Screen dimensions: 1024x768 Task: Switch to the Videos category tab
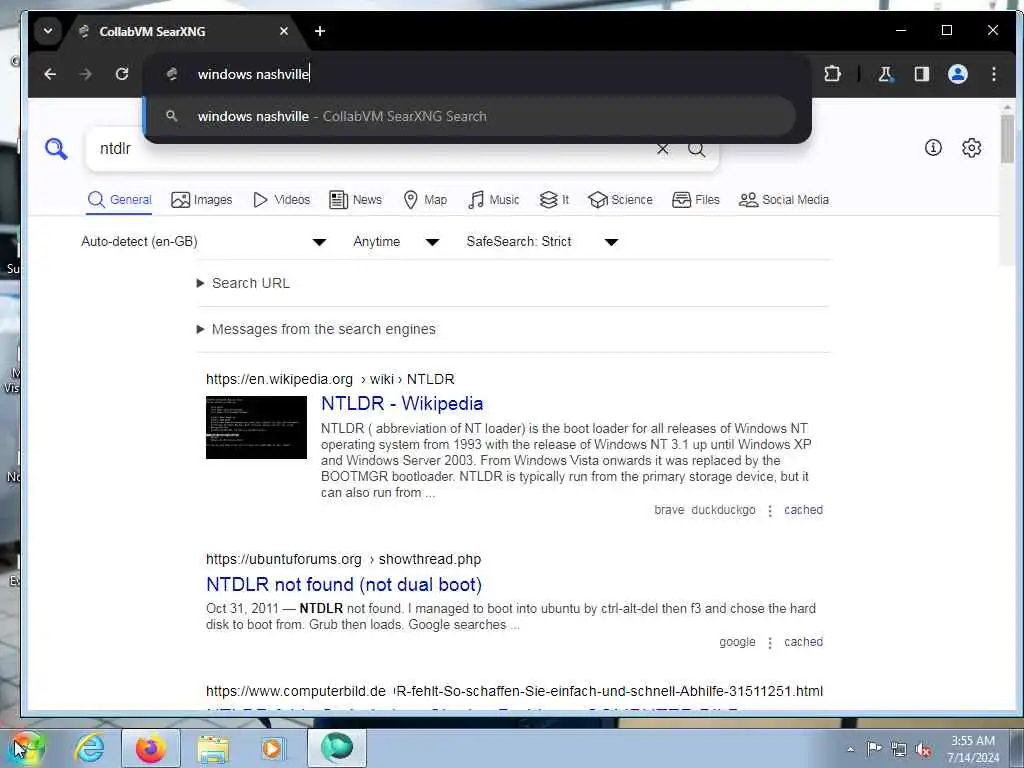tap(281, 200)
